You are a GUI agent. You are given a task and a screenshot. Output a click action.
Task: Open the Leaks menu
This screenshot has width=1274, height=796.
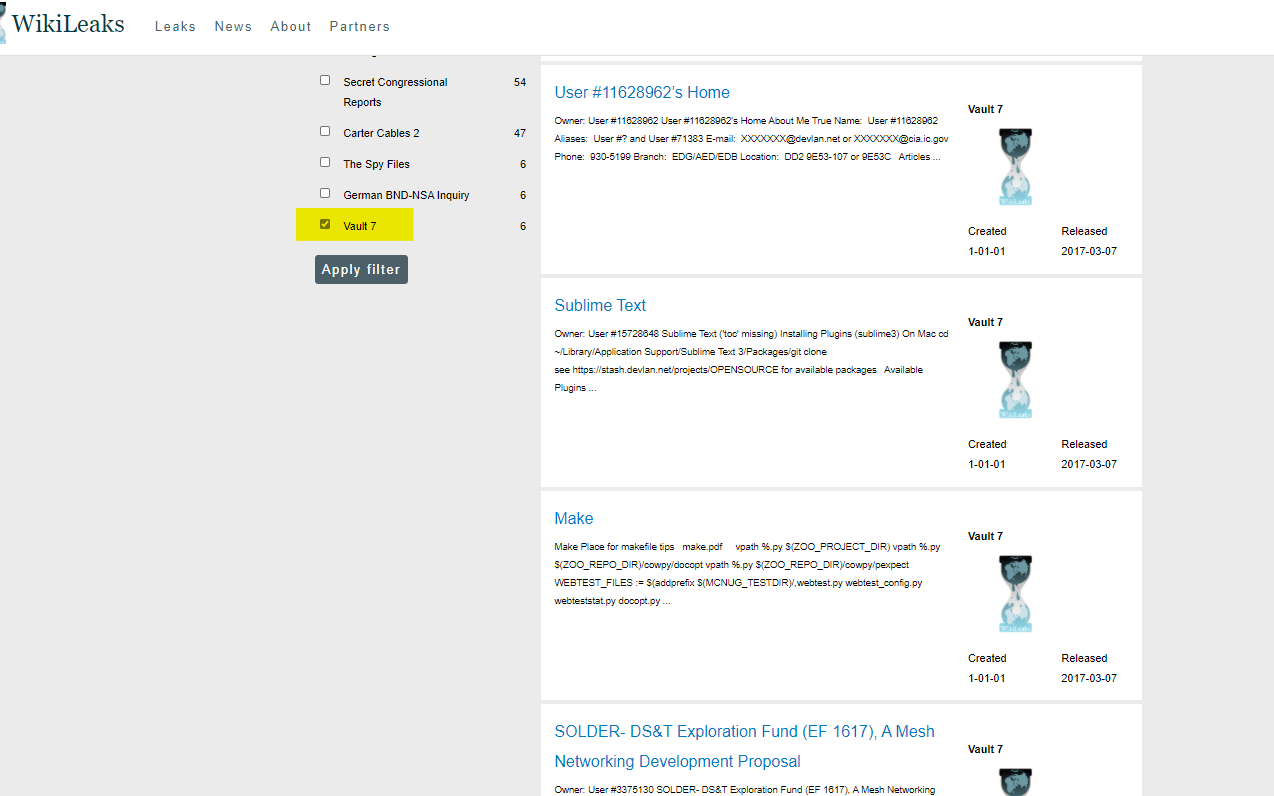[175, 26]
